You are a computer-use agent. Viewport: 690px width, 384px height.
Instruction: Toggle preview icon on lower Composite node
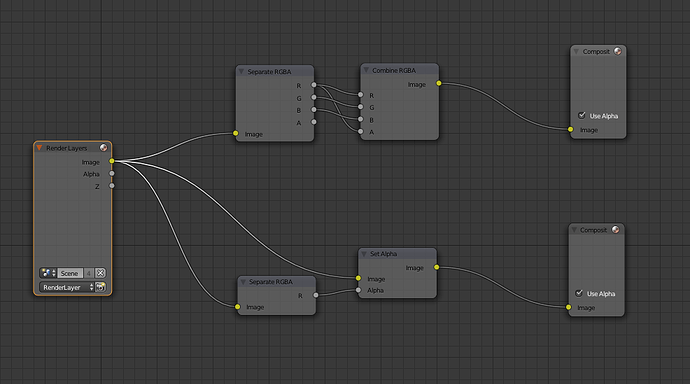point(616,229)
